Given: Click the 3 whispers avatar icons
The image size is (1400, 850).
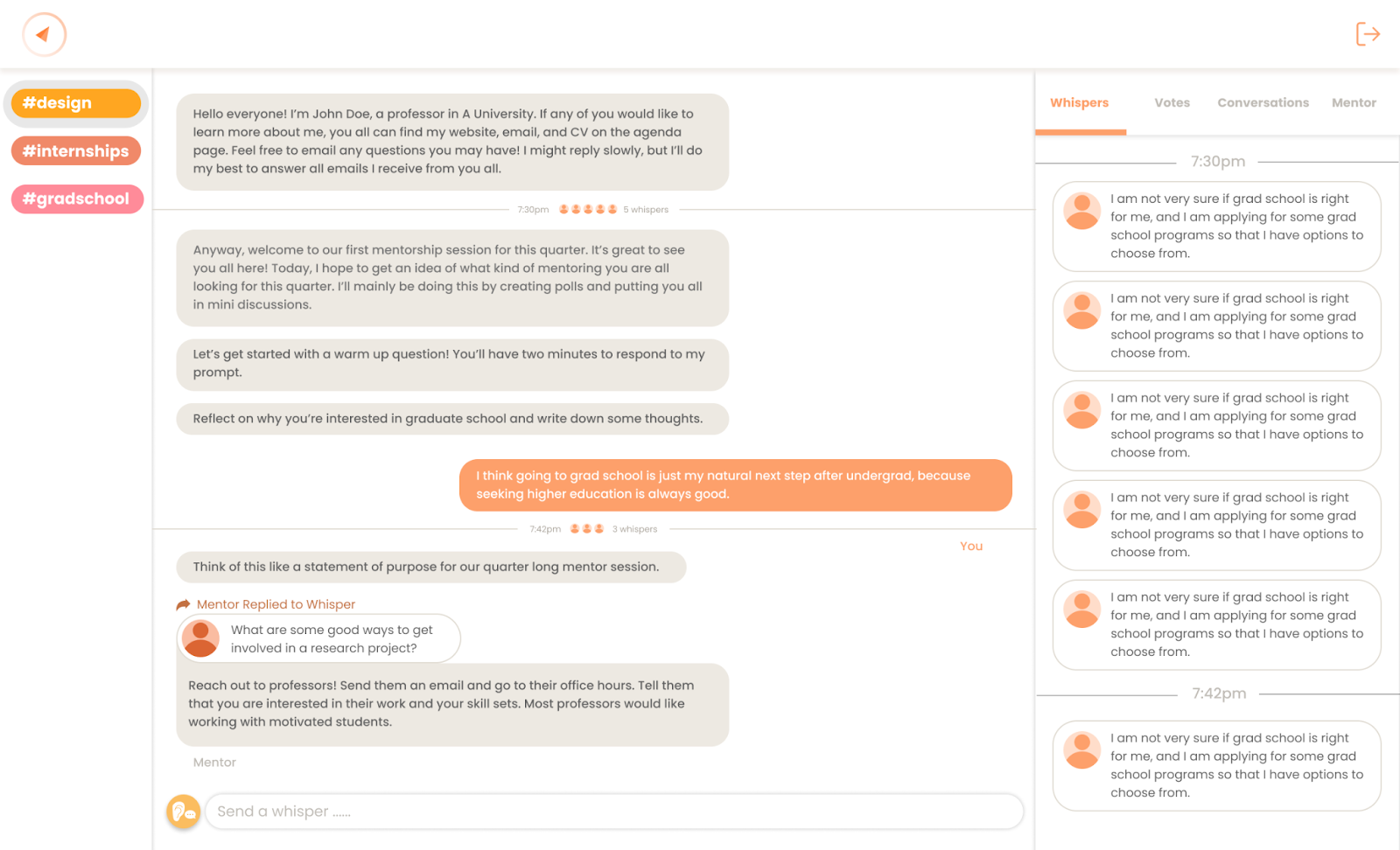Looking at the screenshot, I should point(587,529).
